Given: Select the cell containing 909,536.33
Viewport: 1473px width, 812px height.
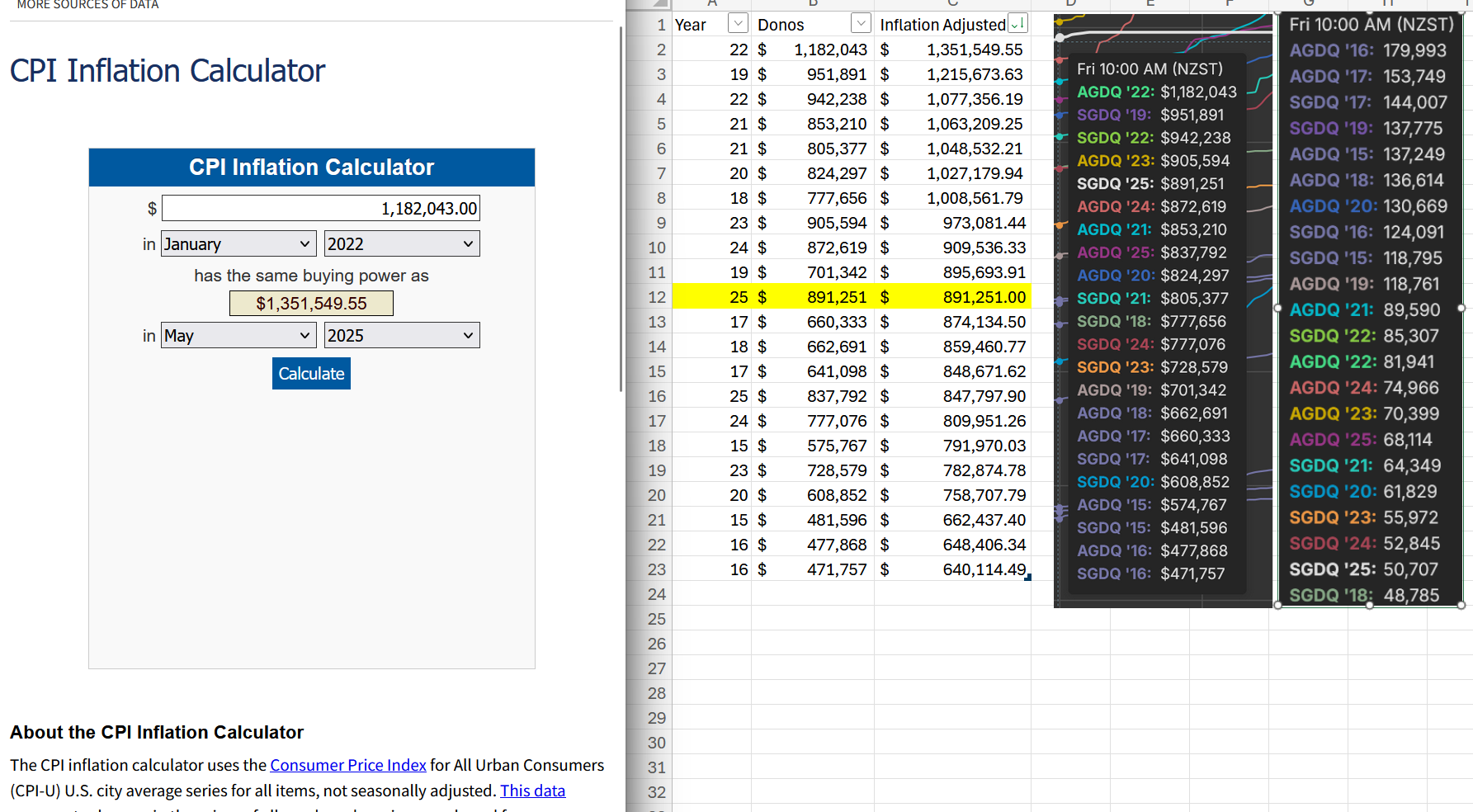Looking at the screenshot, I should point(952,248).
